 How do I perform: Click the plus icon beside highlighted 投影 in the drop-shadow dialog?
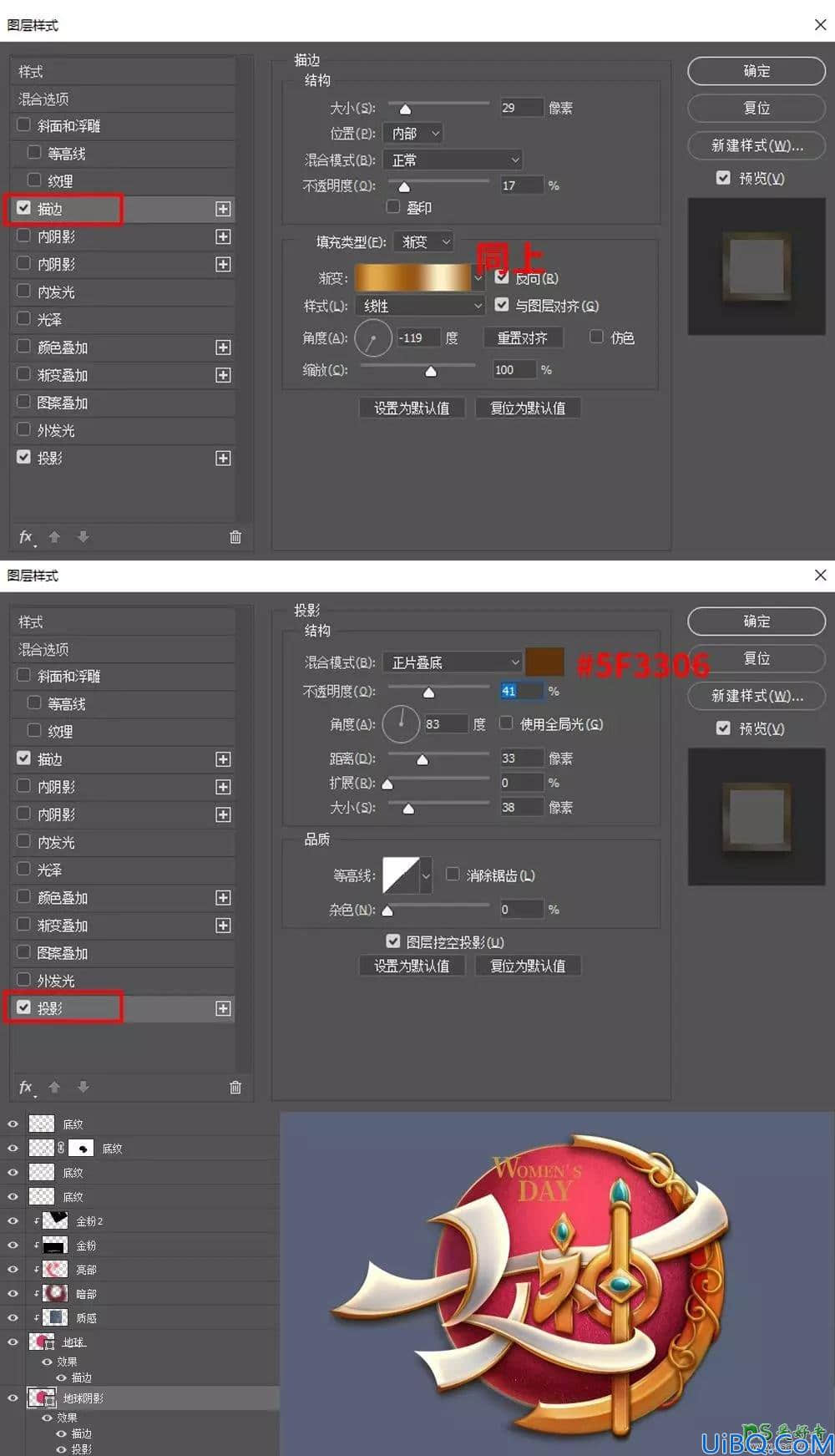223,1008
